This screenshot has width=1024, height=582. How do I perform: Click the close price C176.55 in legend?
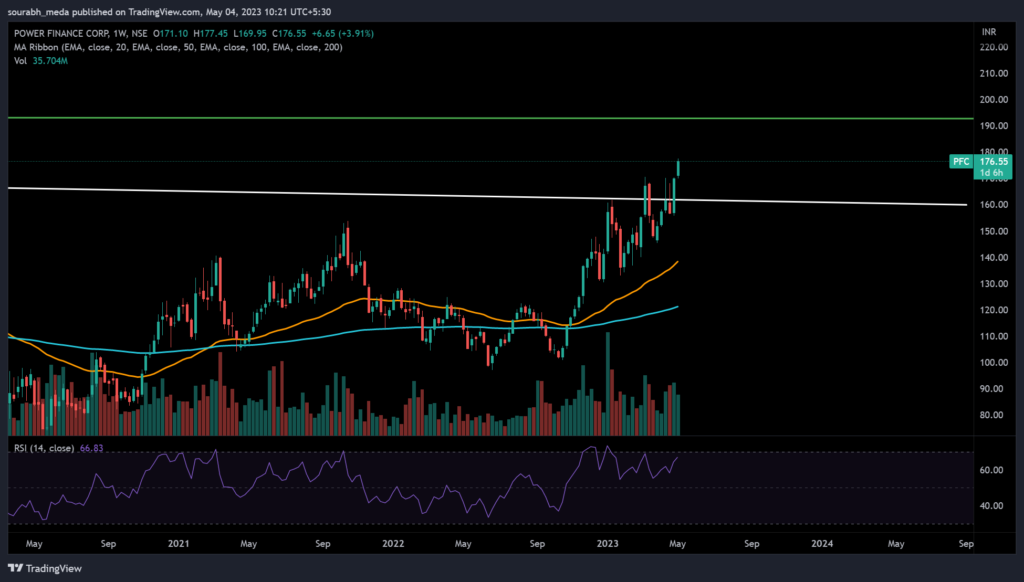point(289,33)
